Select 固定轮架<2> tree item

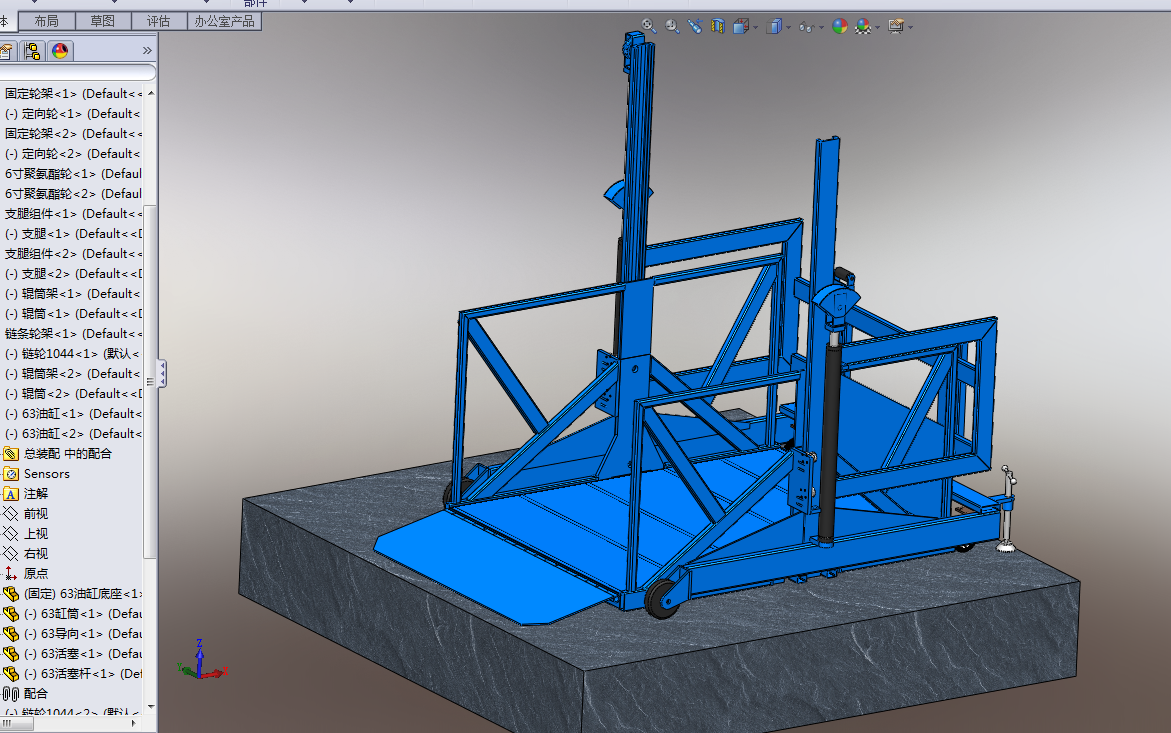pos(72,134)
